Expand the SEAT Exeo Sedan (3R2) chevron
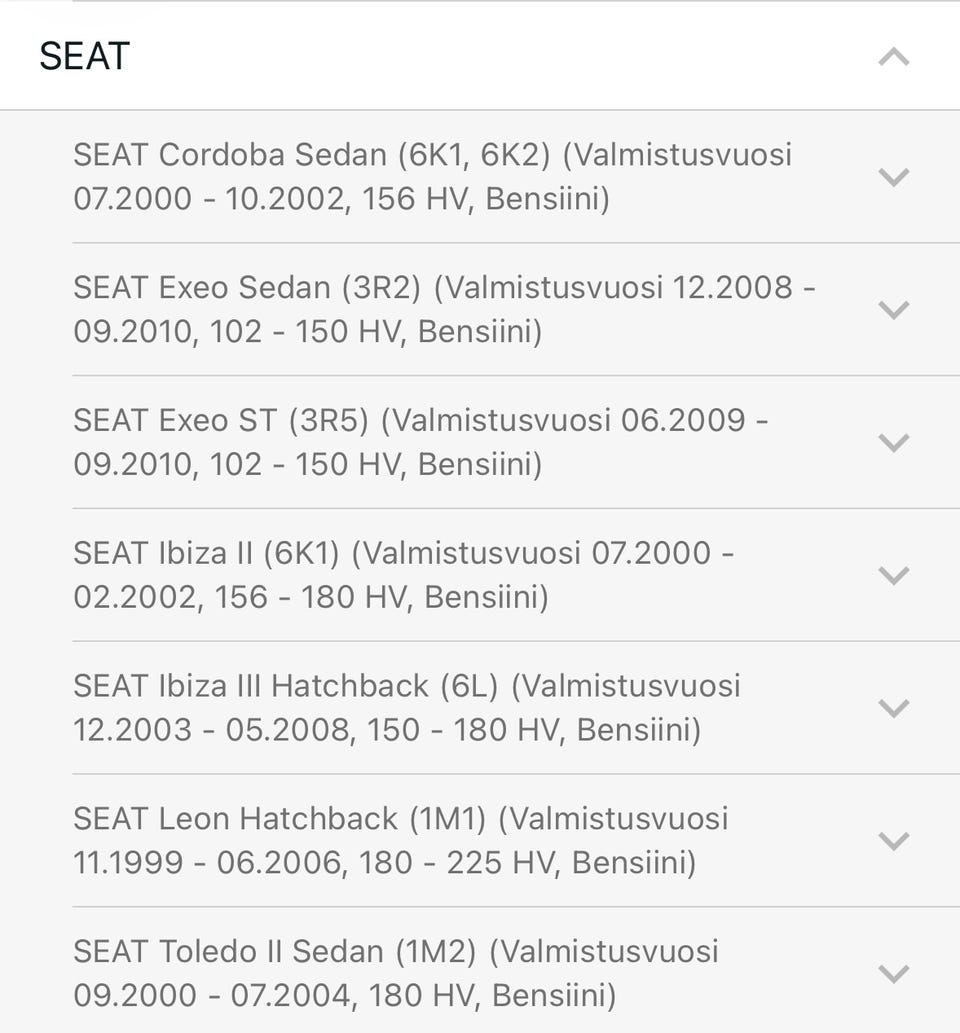960x1033 pixels. click(x=893, y=310)
